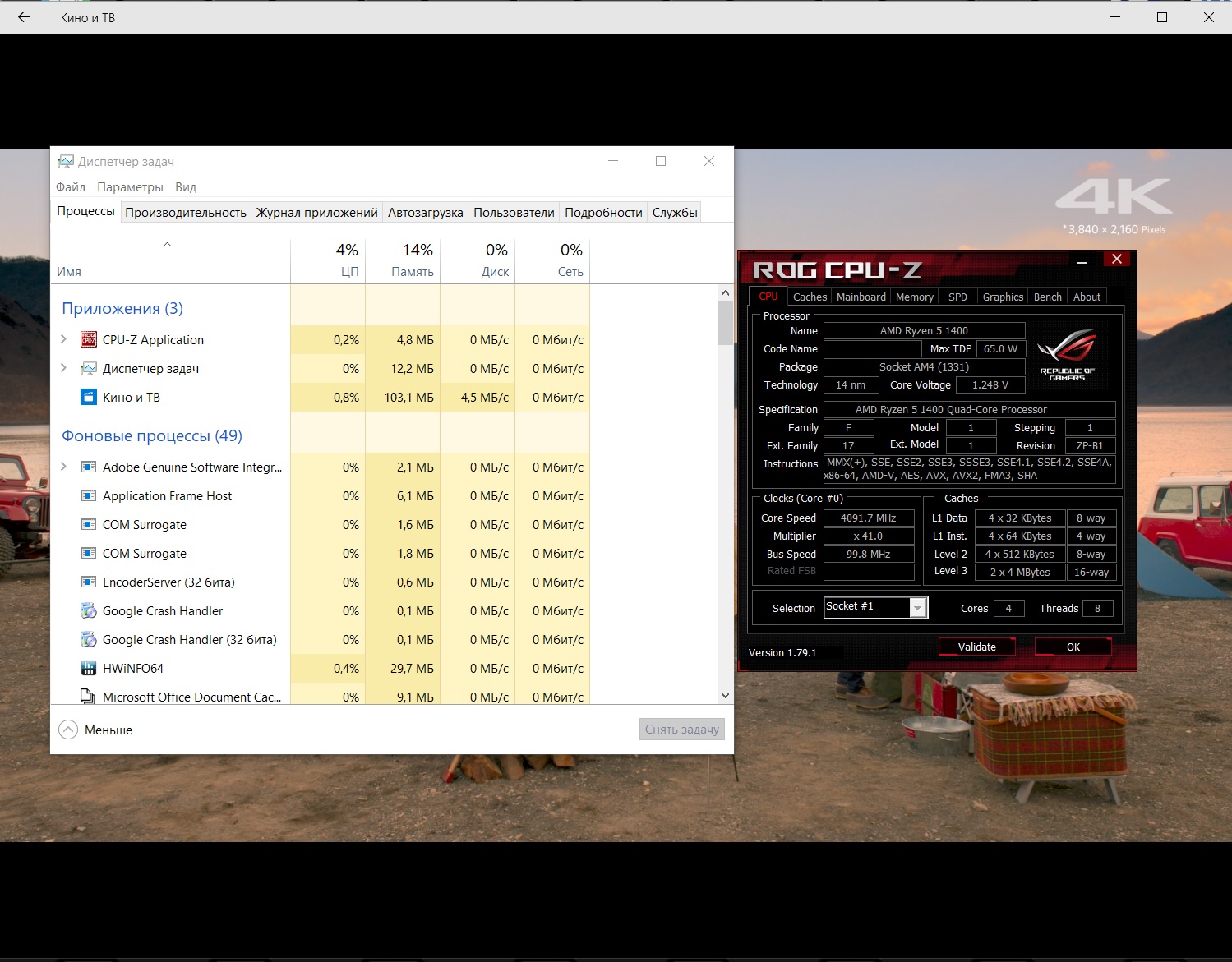Sort processes by the Диск column
The width and height of the screenshot is (1232, 962).
click(x=478, y=260)
